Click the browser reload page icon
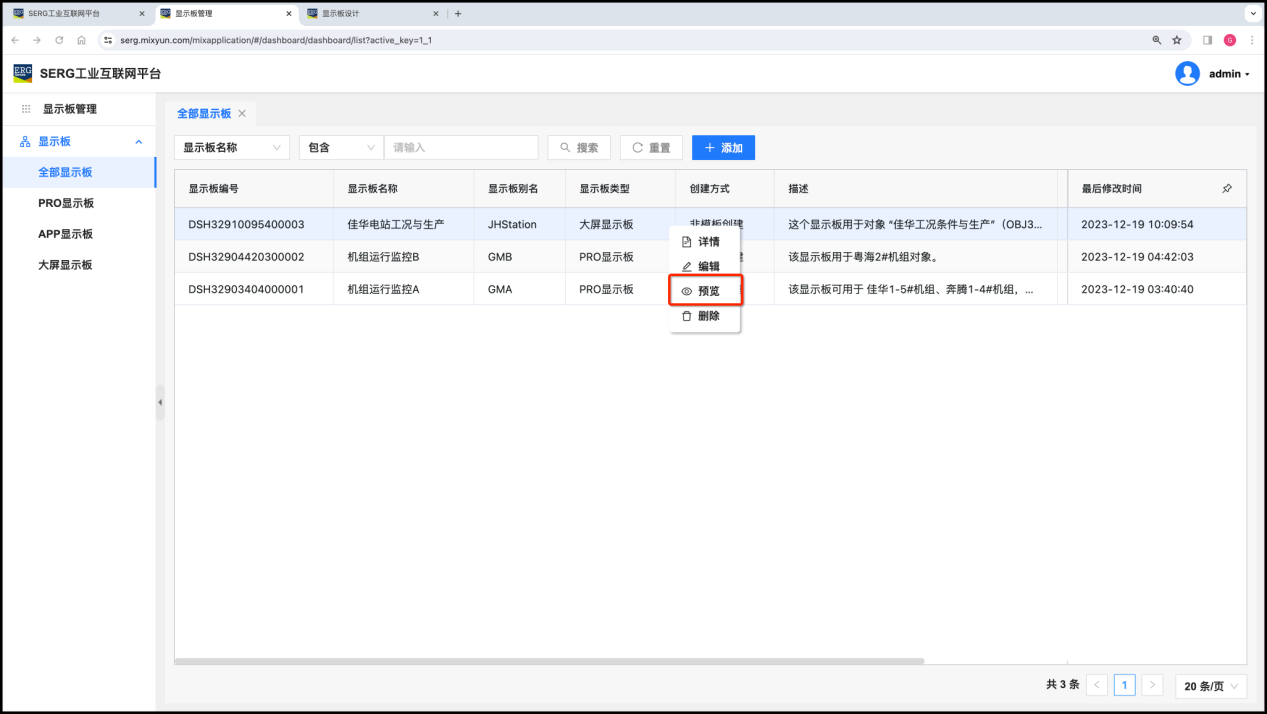Image resolution: width=1267 pixels, height=714 pixels. 59,40
